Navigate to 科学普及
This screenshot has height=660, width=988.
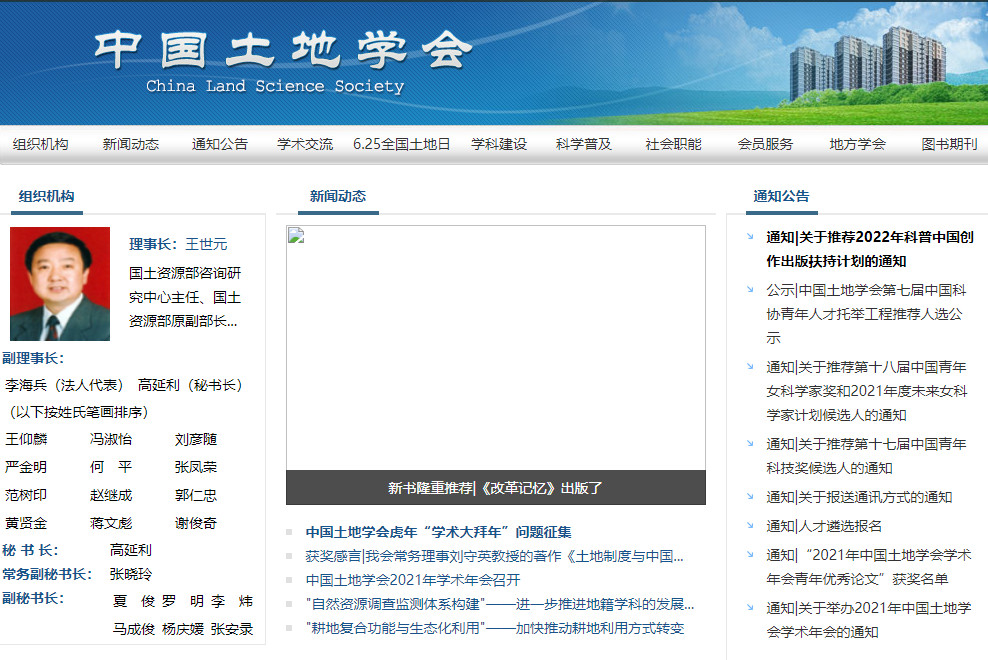pyautogui.click(x=583, y=144)
